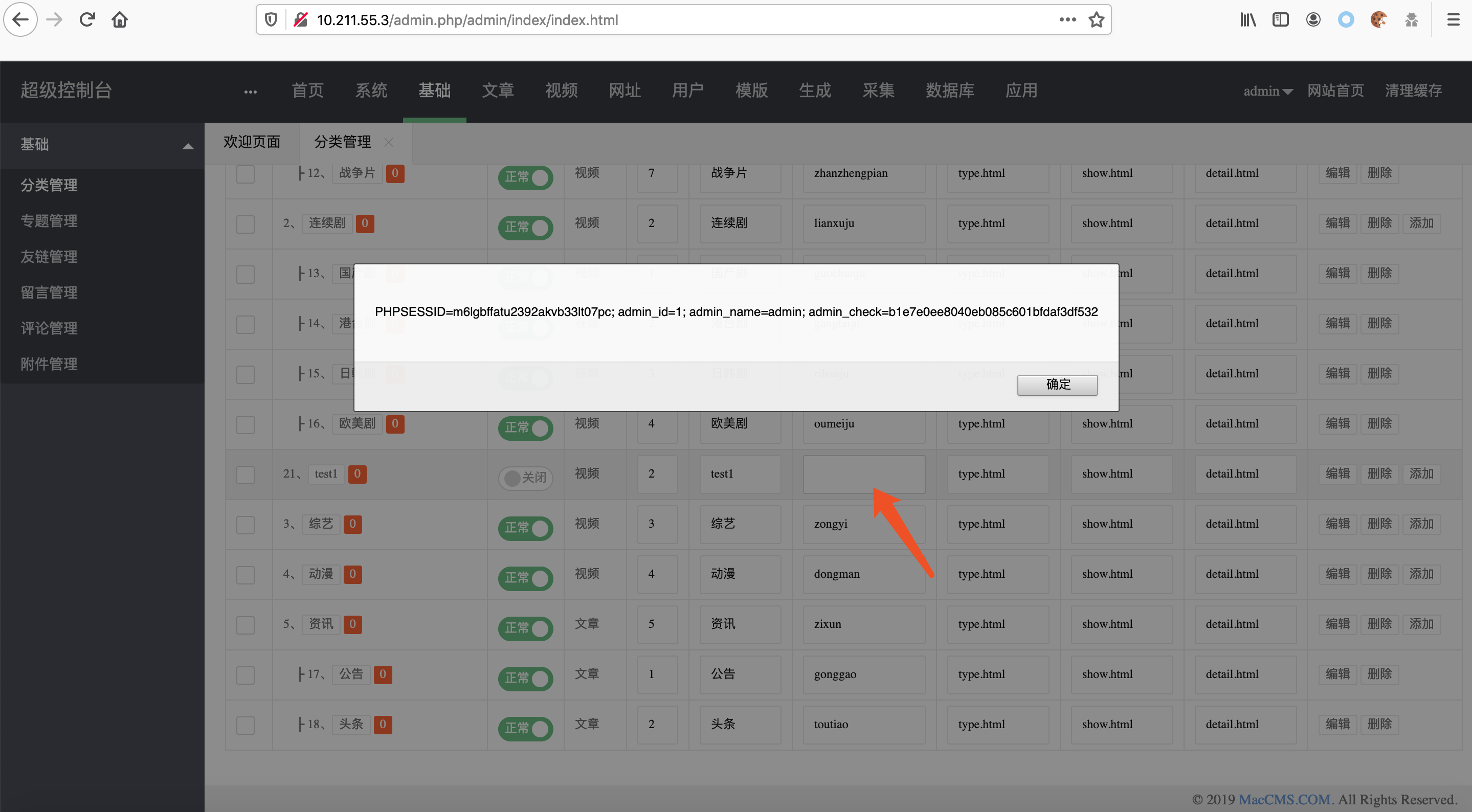Expand the nav bar ellipsis menu
The width and height of the screenshot is (1472, 812).
tap(250, 92)
